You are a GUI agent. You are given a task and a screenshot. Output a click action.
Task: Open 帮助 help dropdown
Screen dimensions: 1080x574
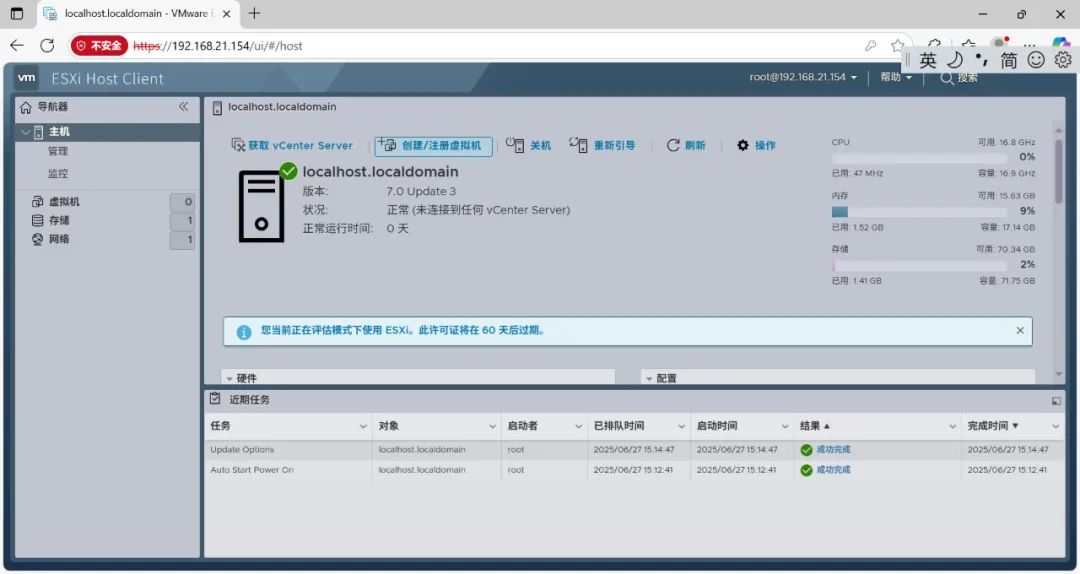(895, 77)
